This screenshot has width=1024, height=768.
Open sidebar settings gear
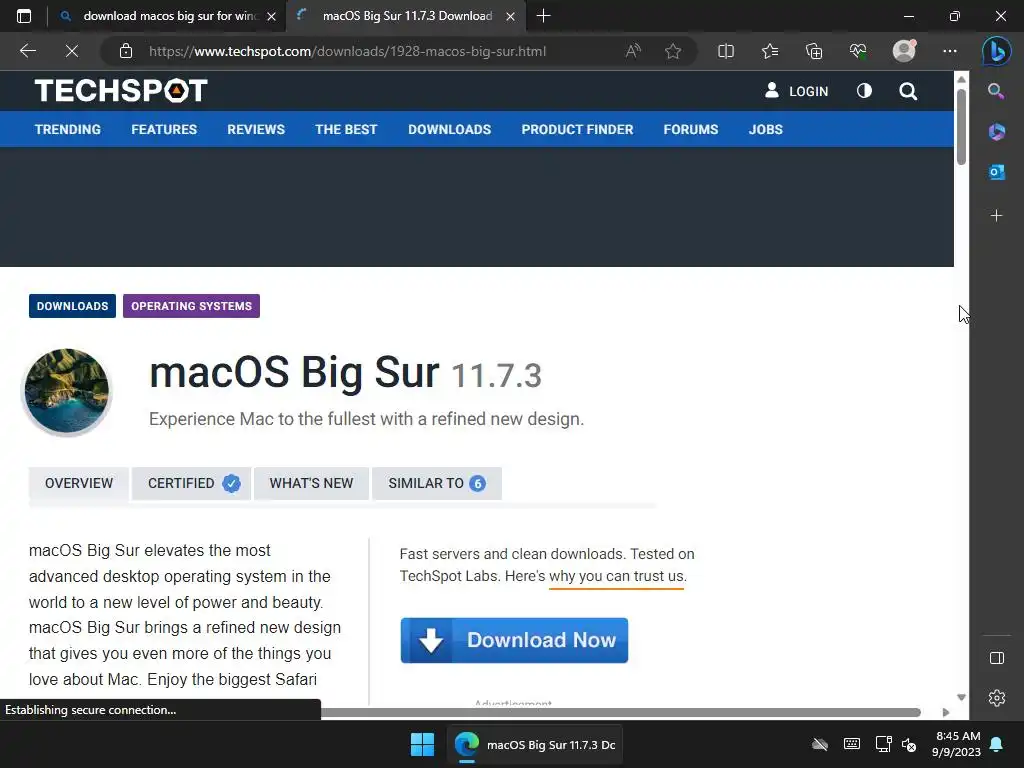tap(997, 698)
